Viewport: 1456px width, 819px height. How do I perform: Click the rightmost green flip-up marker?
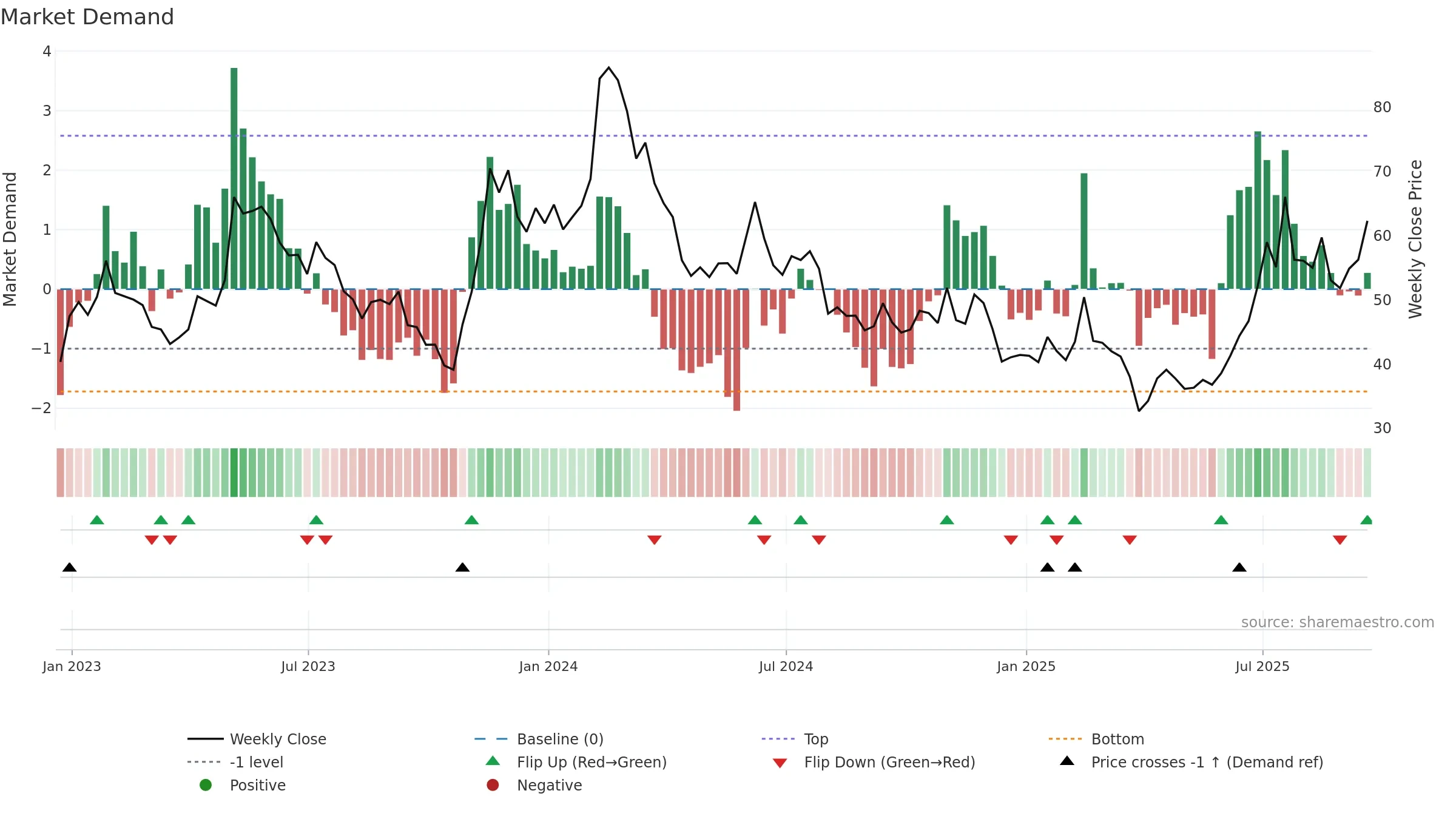(1366, 520)
